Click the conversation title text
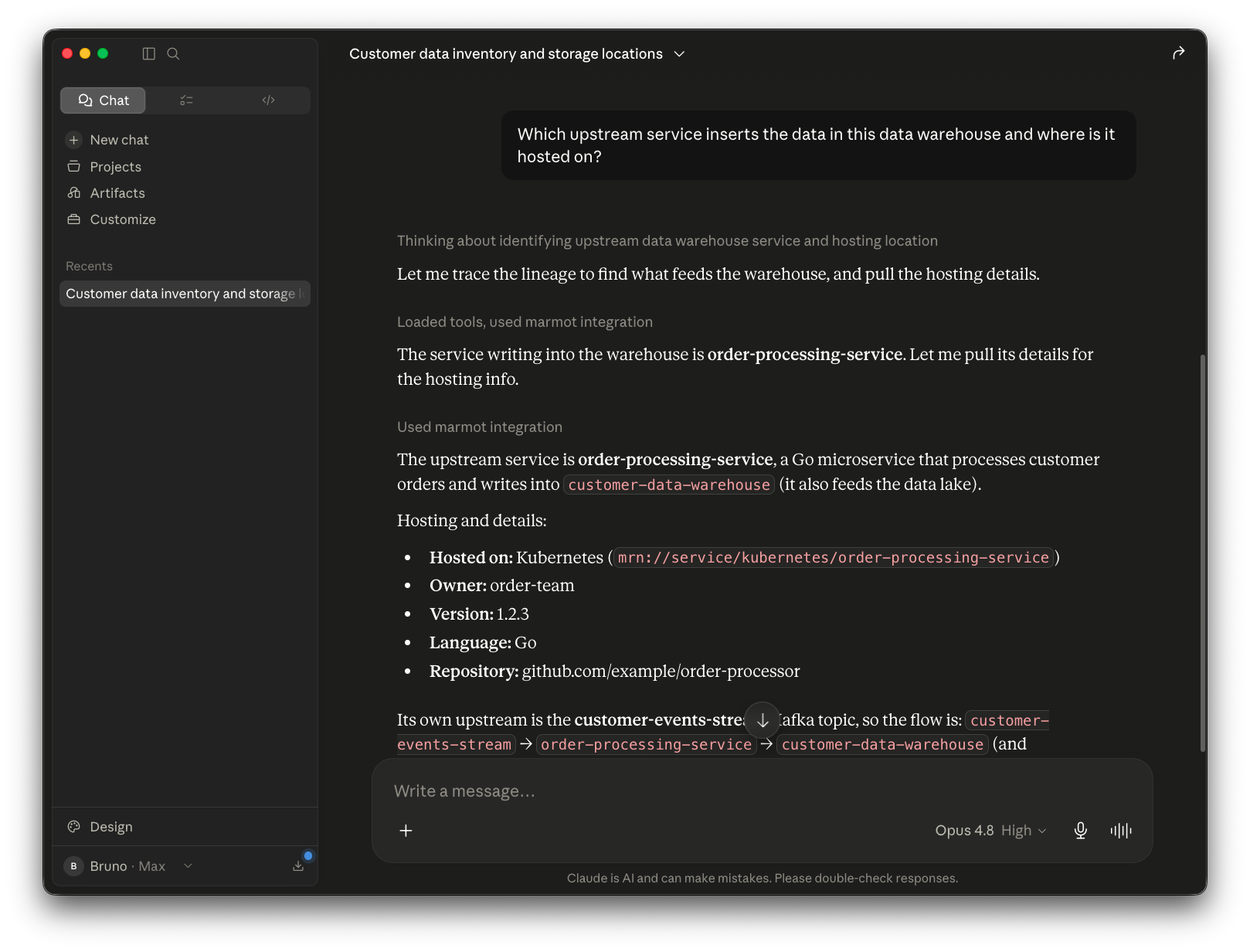This screenshot has height=952, width=1250. coord(506,54)
